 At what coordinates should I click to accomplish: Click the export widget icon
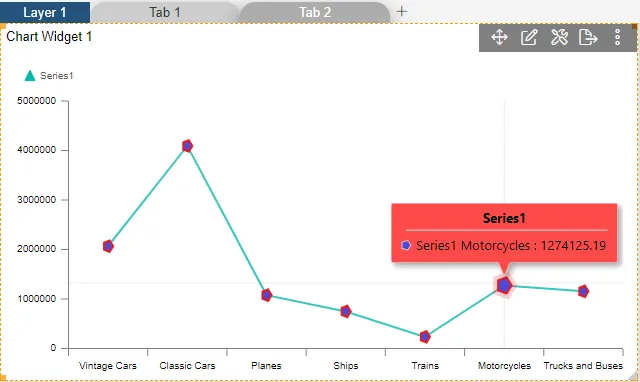(x=588, y=38)
